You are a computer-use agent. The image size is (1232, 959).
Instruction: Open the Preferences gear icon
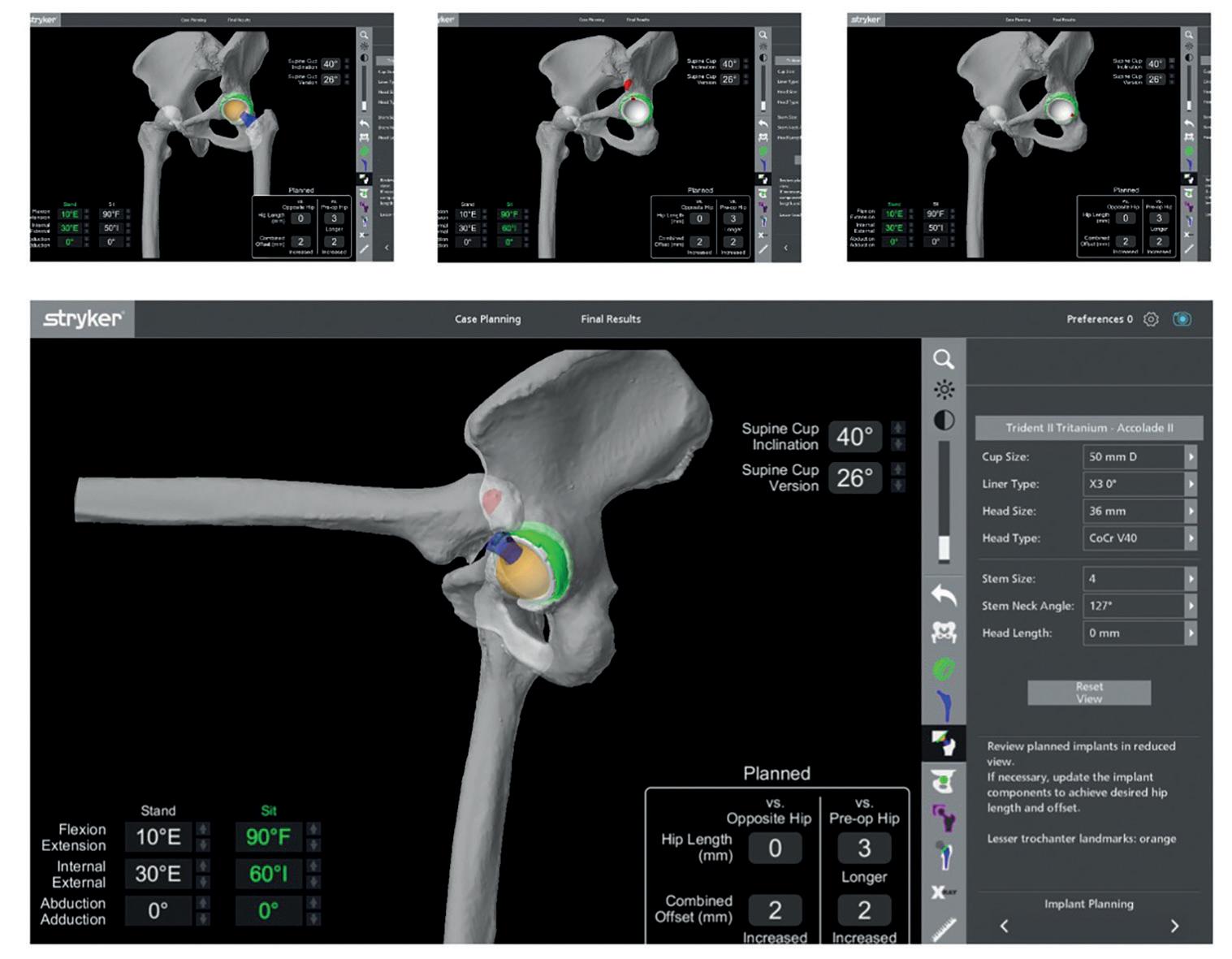1151,319
